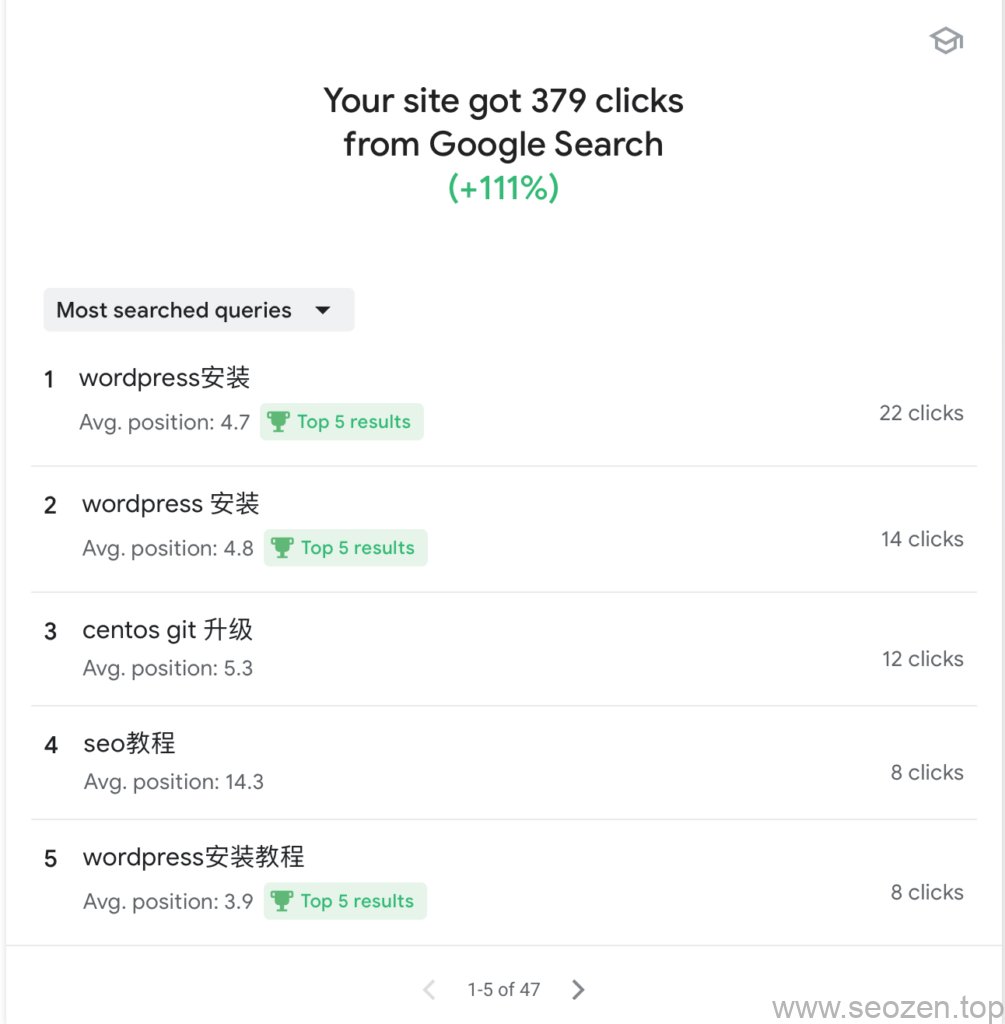Image resolution: width=1005 pixels, height=1024 pixels.
Task: Select the wordpress安装 query
Action: [x=164, y=378]
